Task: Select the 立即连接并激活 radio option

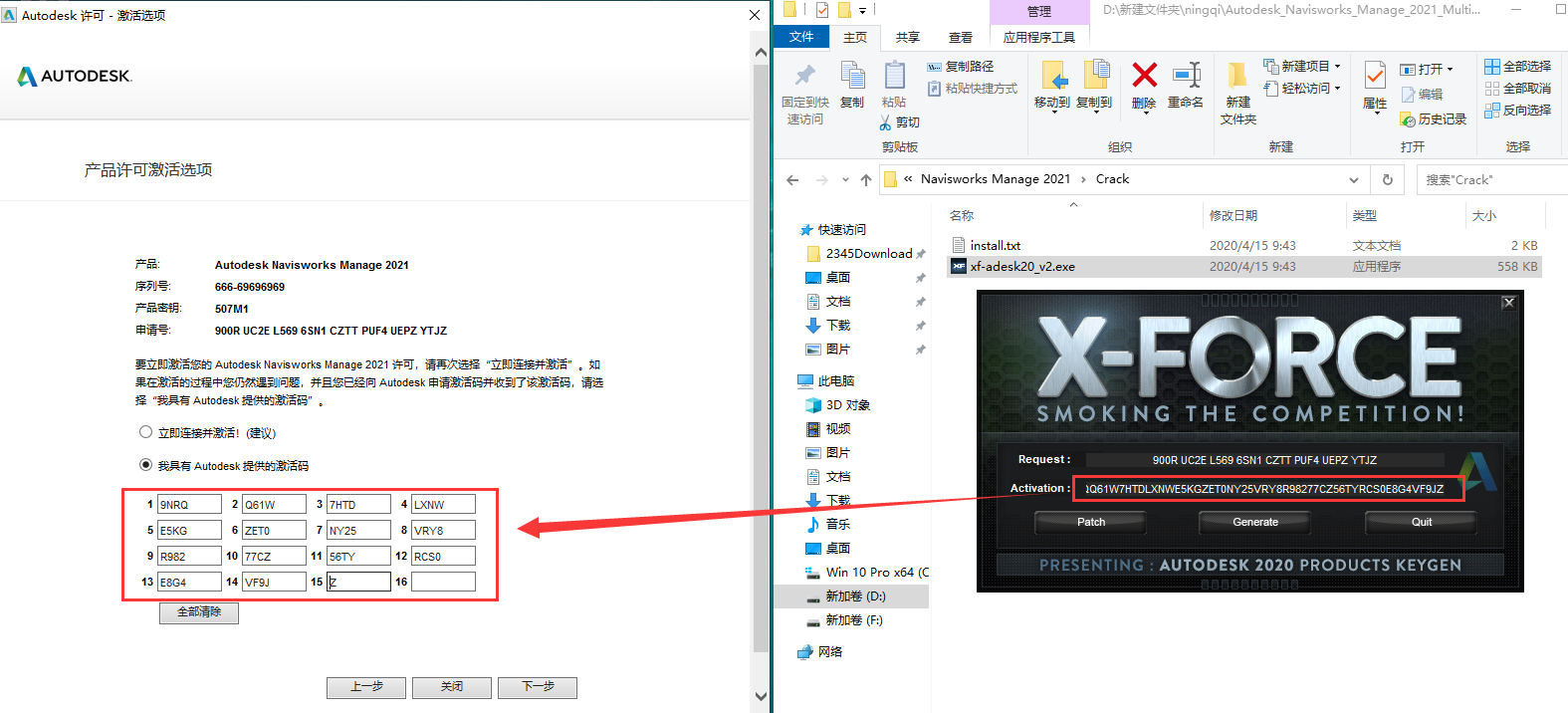Action: point(146,432)
